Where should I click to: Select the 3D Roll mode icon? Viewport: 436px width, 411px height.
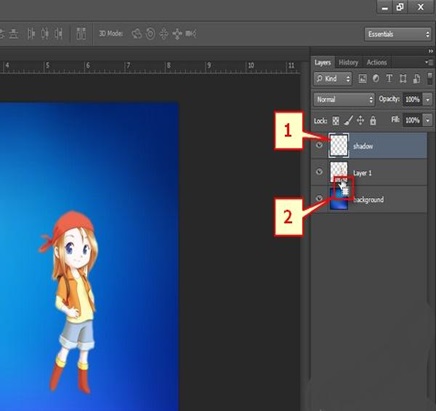(x=150, y=34)
